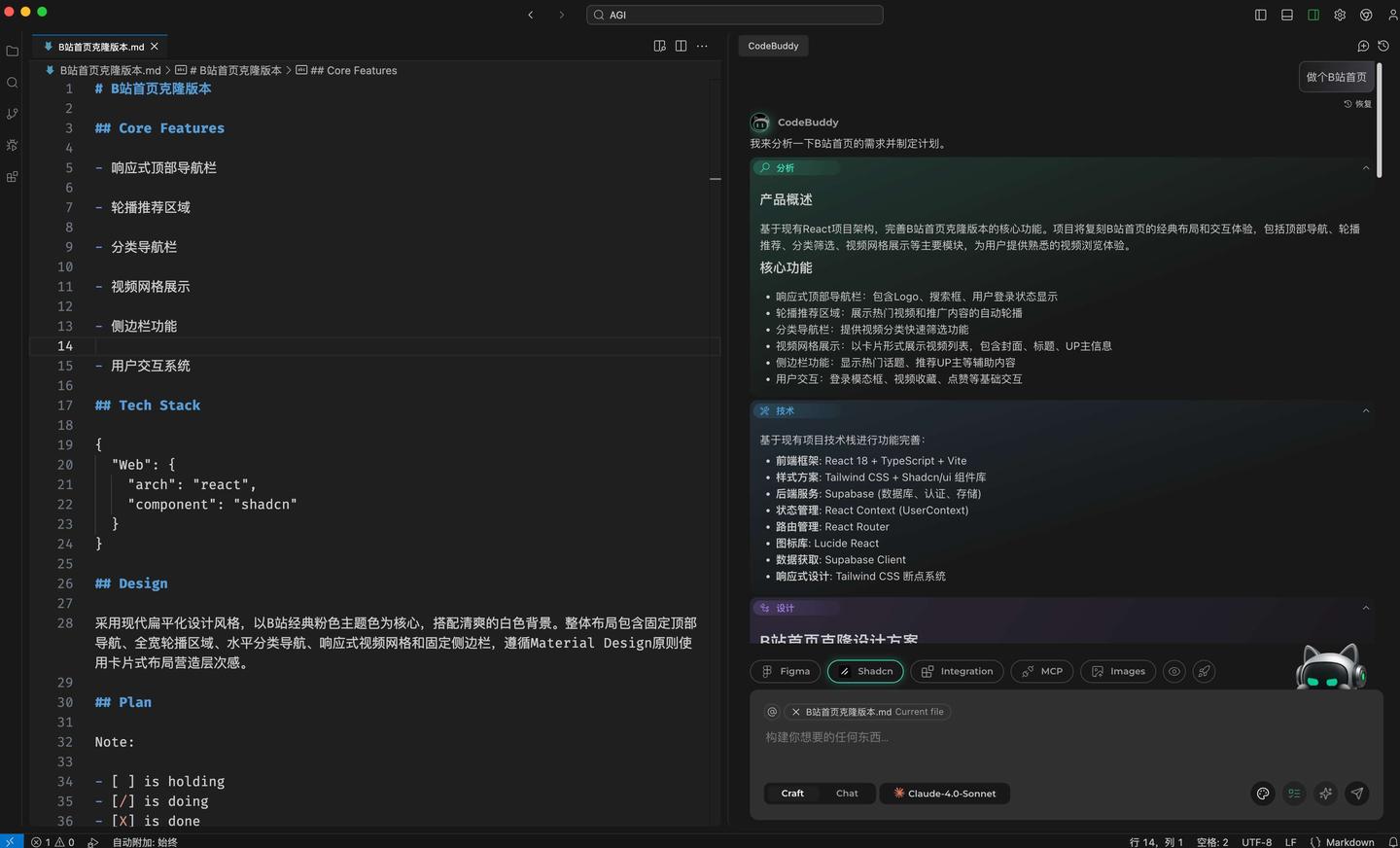Collapse the 分析 section chevron

(1366, 168)
